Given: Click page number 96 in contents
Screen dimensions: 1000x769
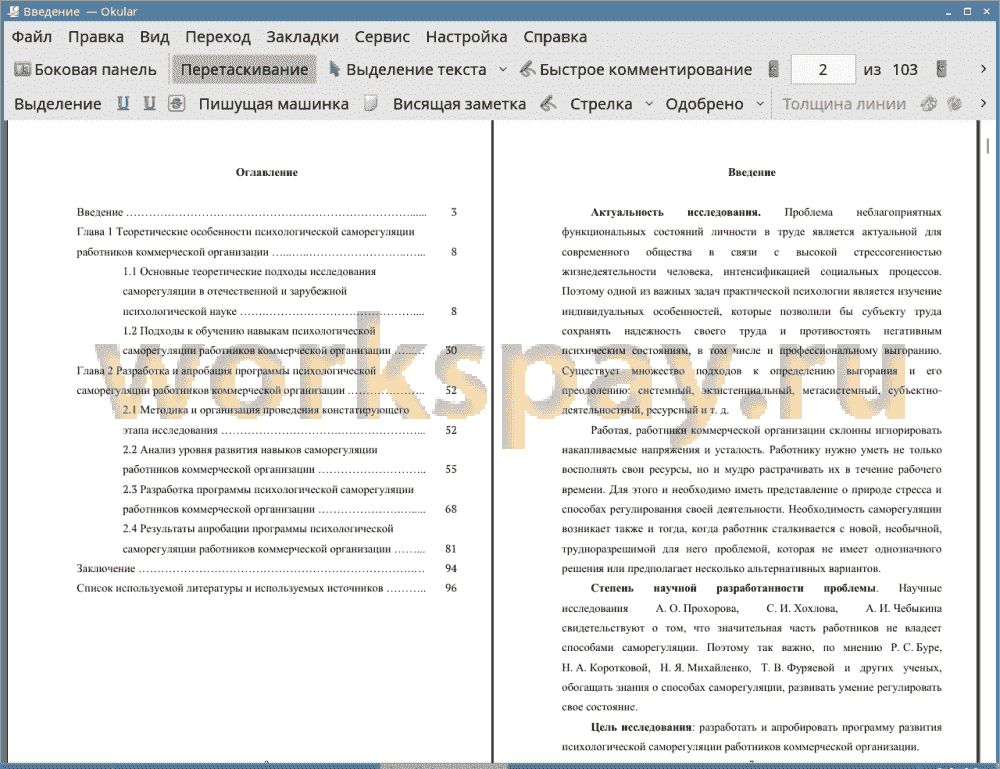Looking at the screenshot, I should point(451,588).
